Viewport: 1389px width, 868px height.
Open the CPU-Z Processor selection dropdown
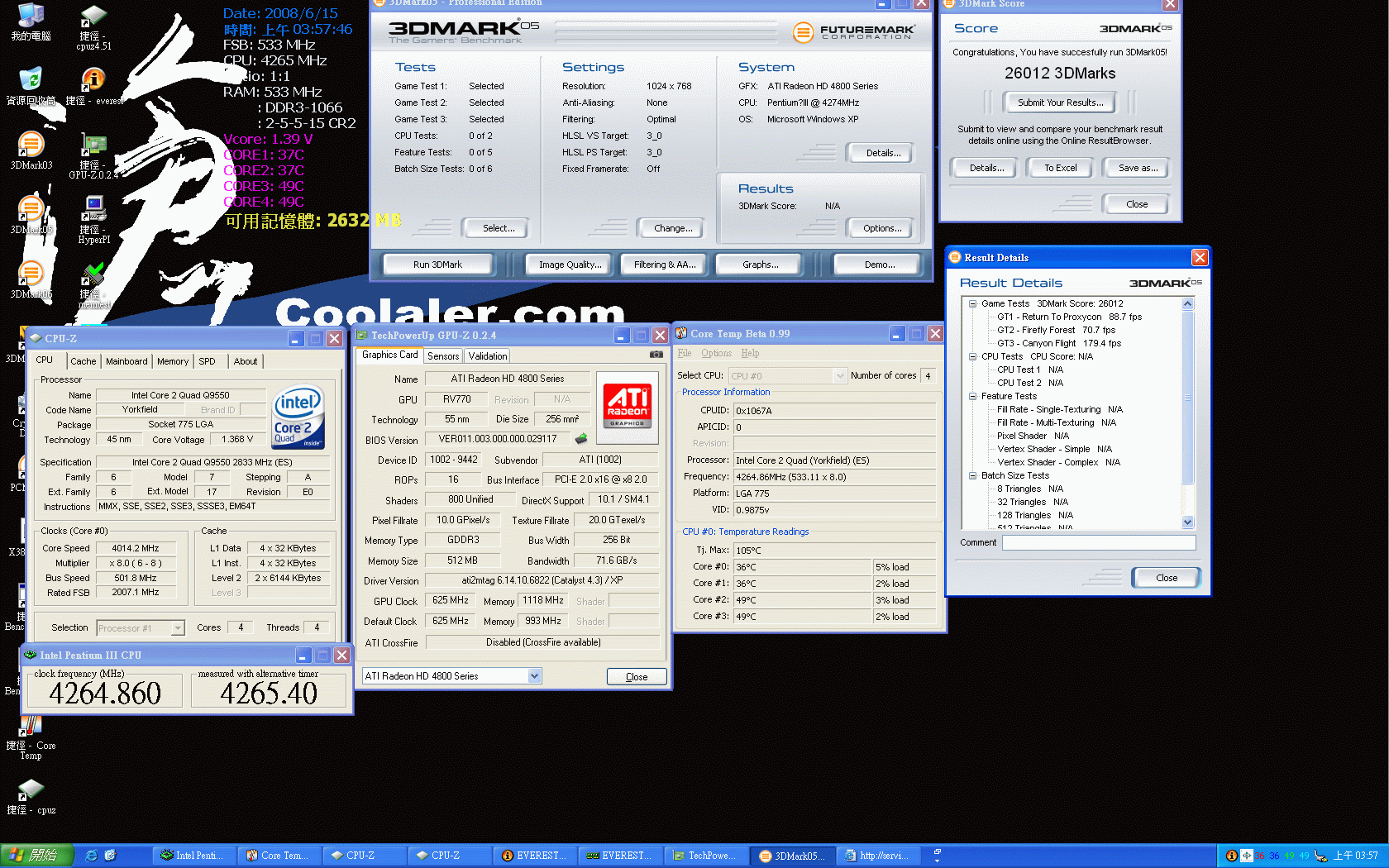point(177,628)
